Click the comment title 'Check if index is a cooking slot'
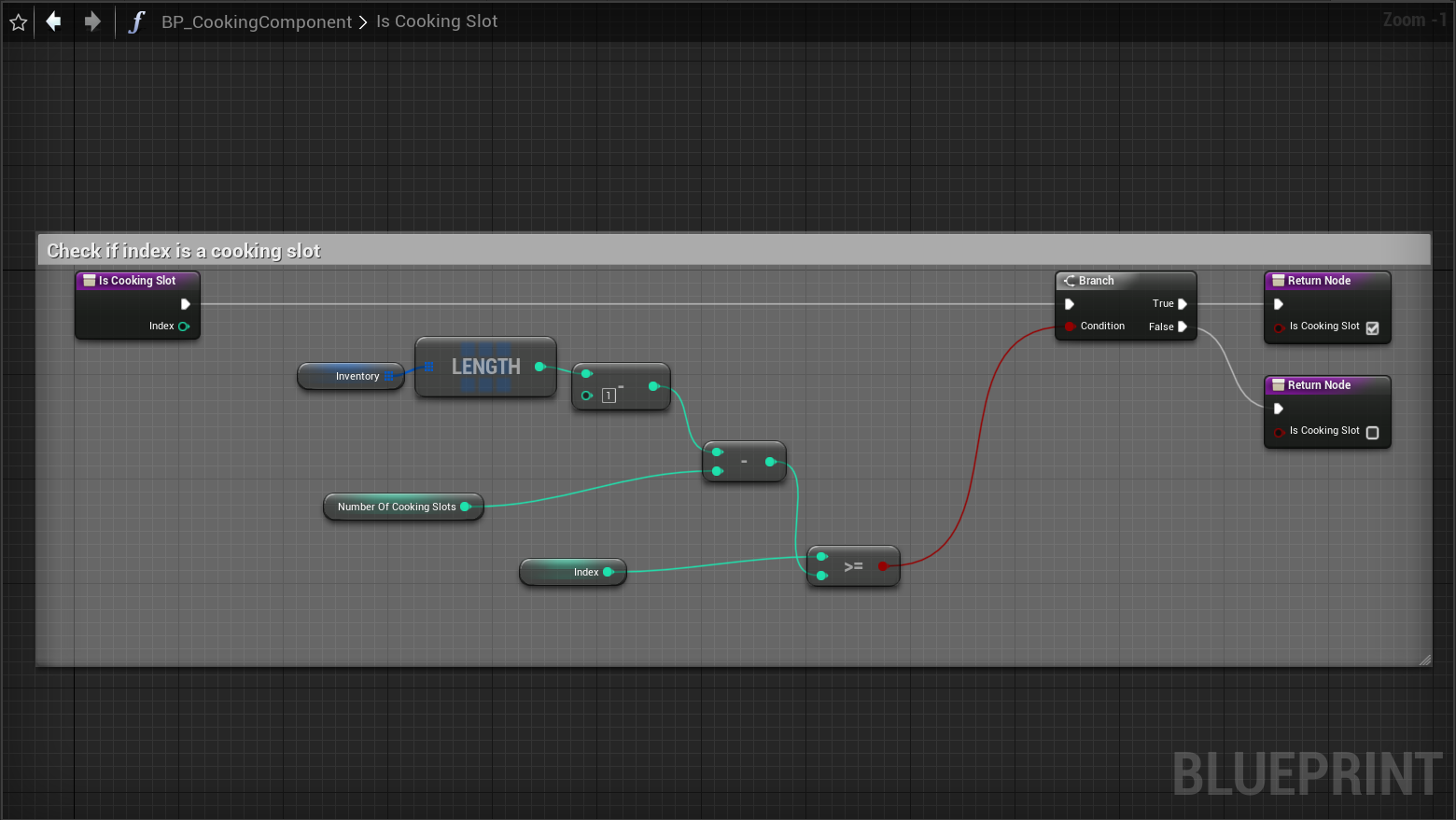Screen dimensions: 1456x820 coord(184,251)
